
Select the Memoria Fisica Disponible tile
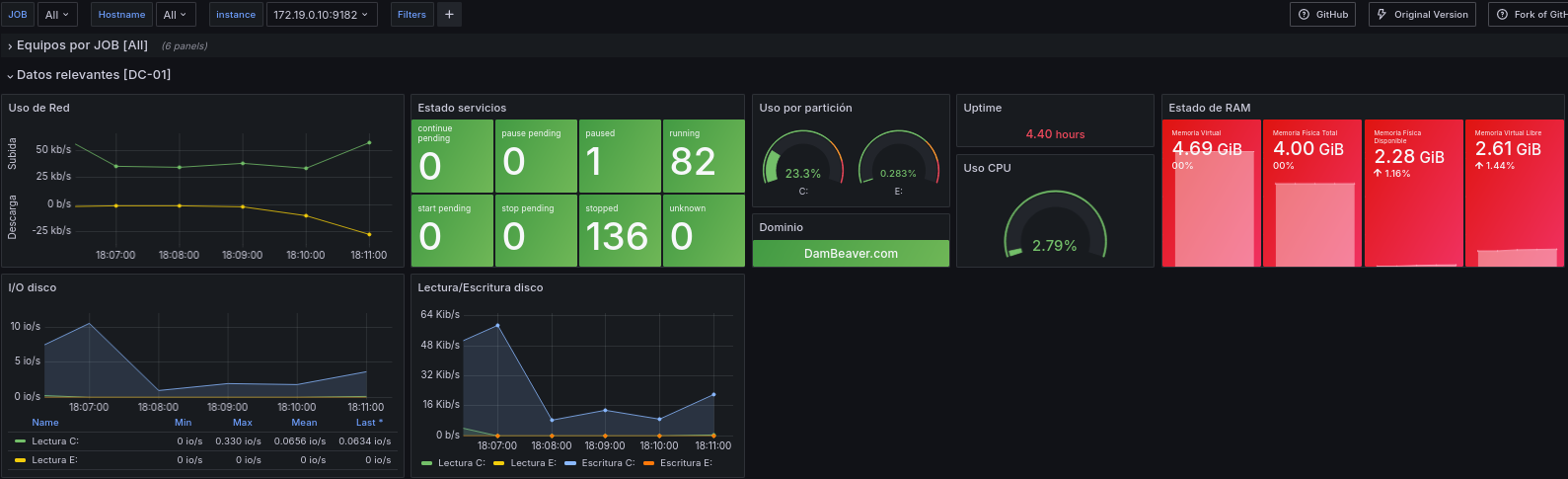[x=1413, y=194]
